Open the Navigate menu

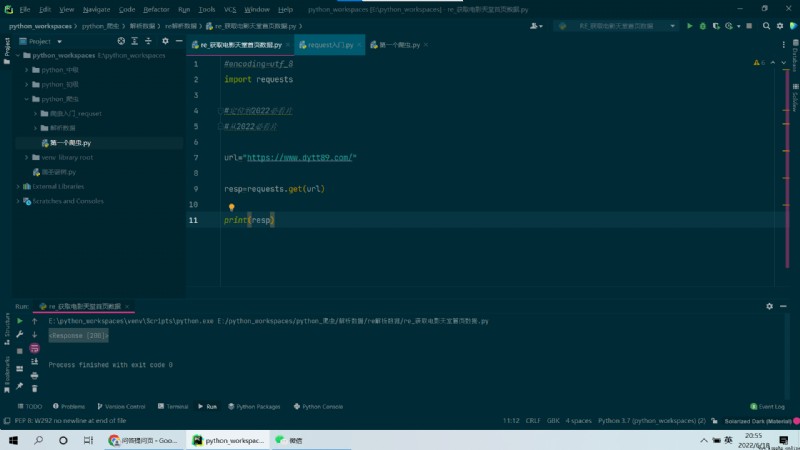(96, 9)
